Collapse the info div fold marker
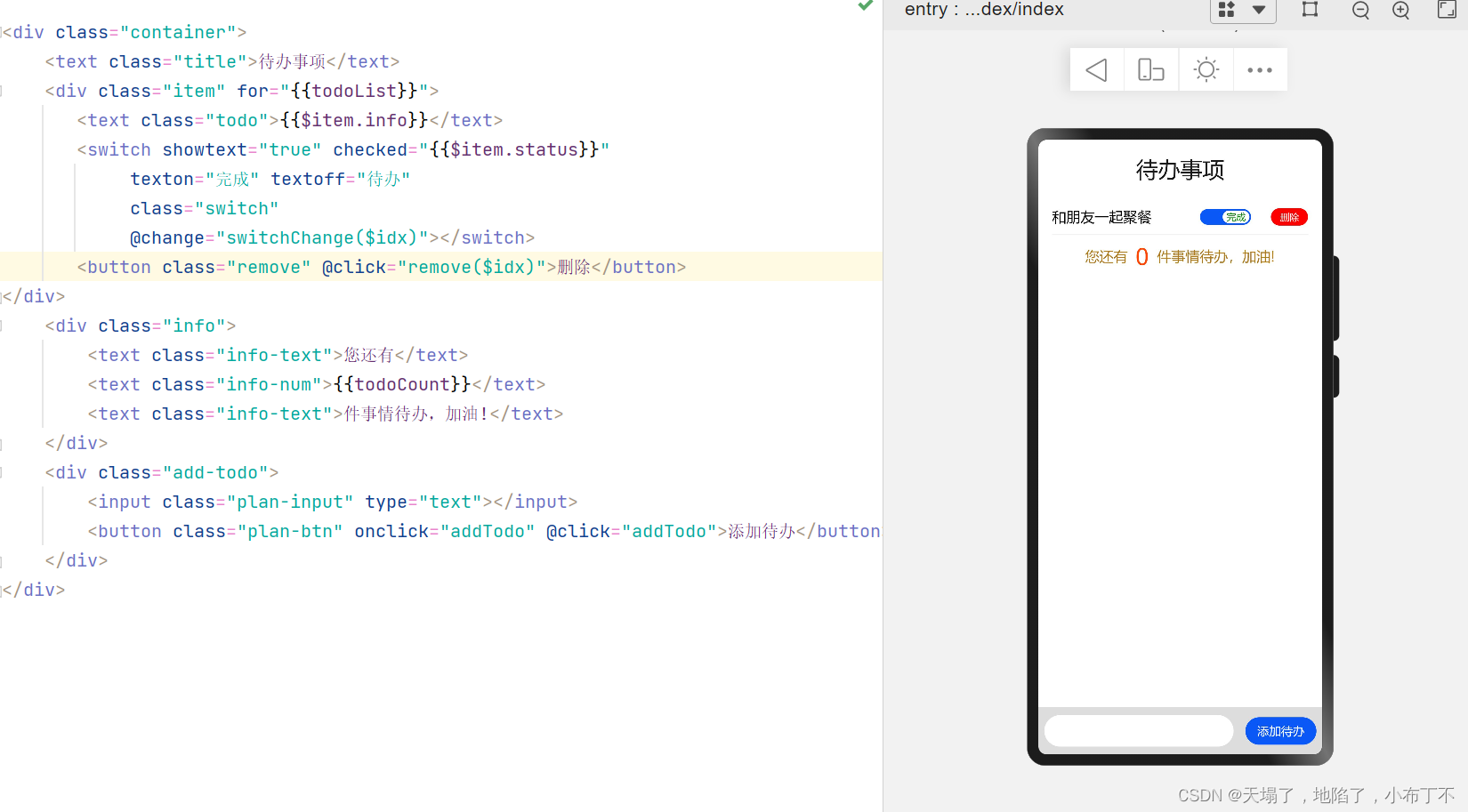The width and height of the screenshot is (1468, 812). click(3, 326)
